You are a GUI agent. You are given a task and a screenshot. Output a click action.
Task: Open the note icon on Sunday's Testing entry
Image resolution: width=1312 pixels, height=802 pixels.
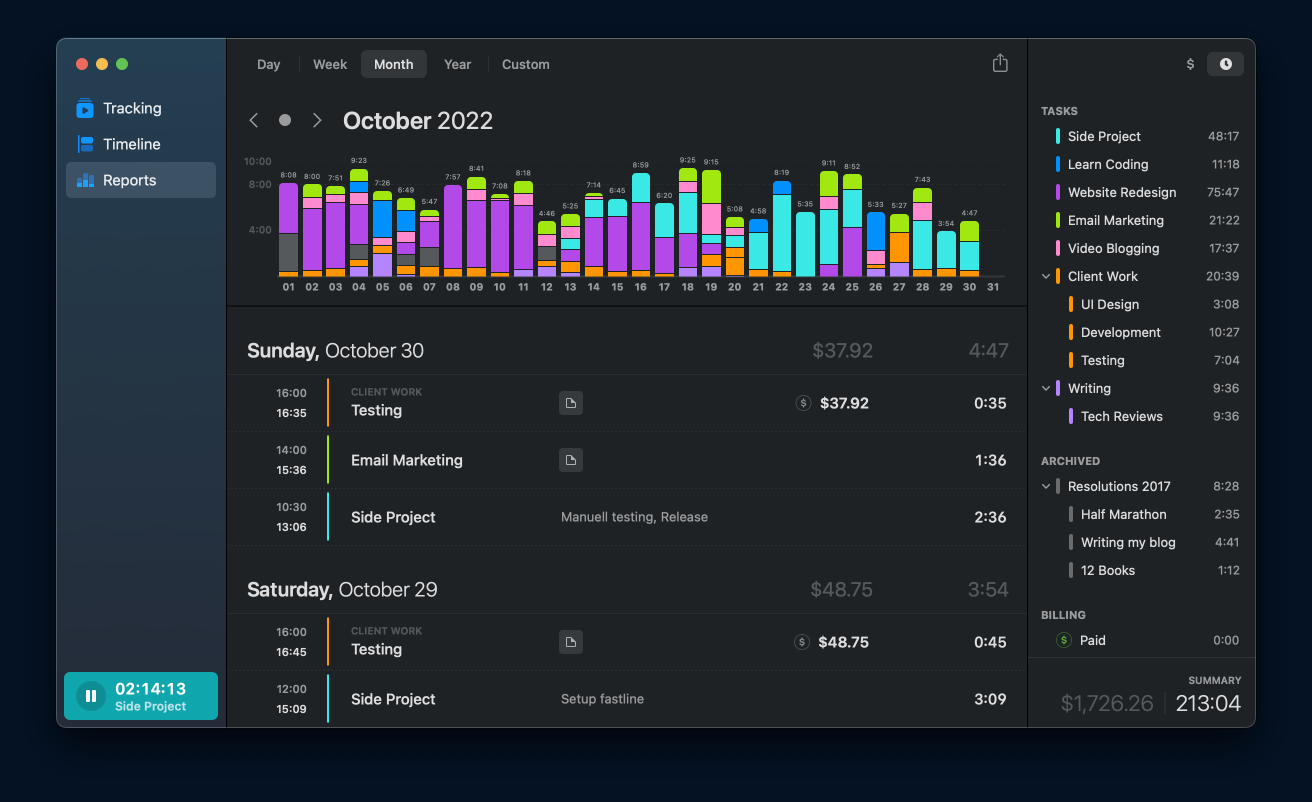570,403
